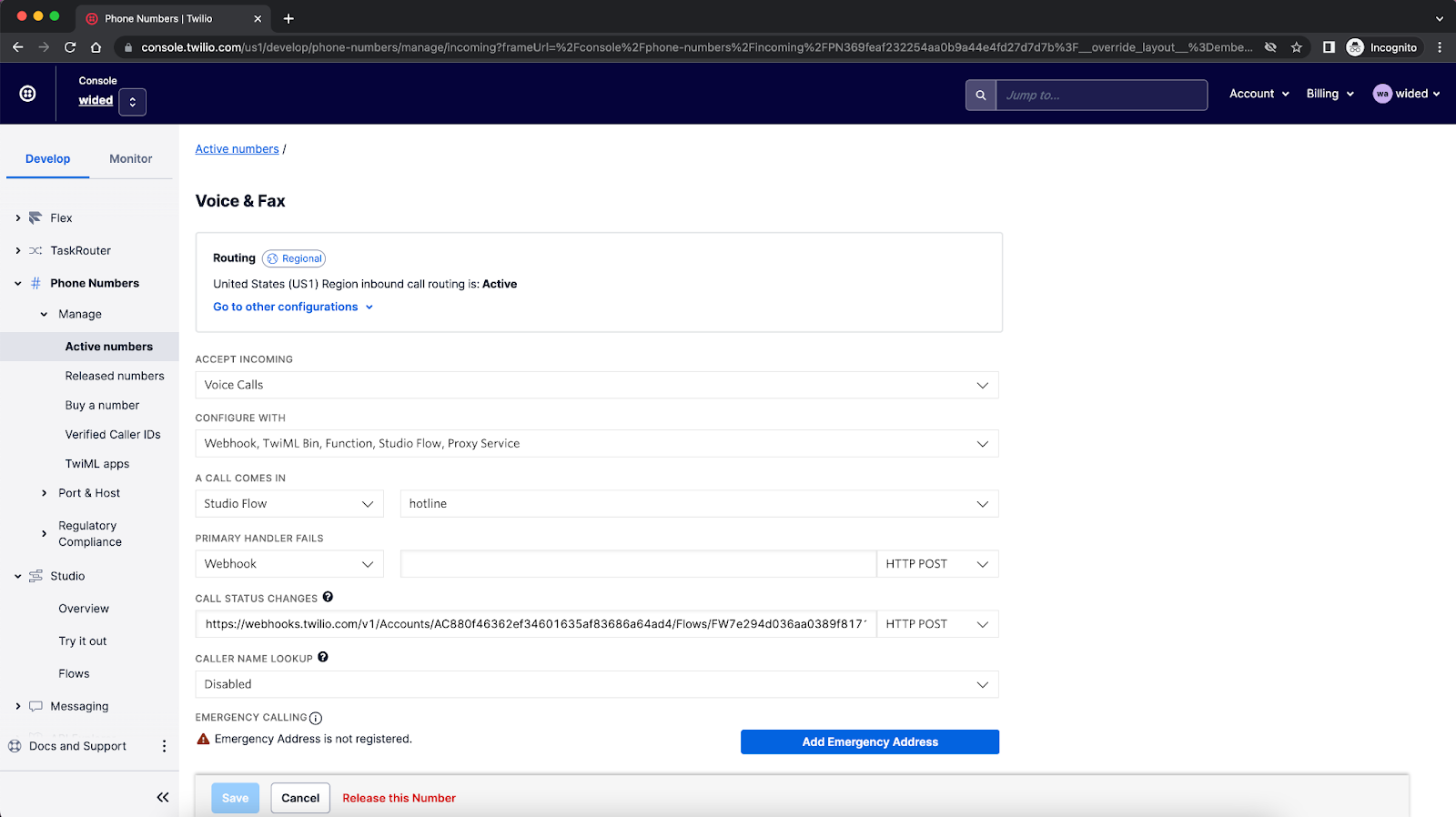Open the hotline flow selection dropdown
1456x817 pixels.
point(699,504)
